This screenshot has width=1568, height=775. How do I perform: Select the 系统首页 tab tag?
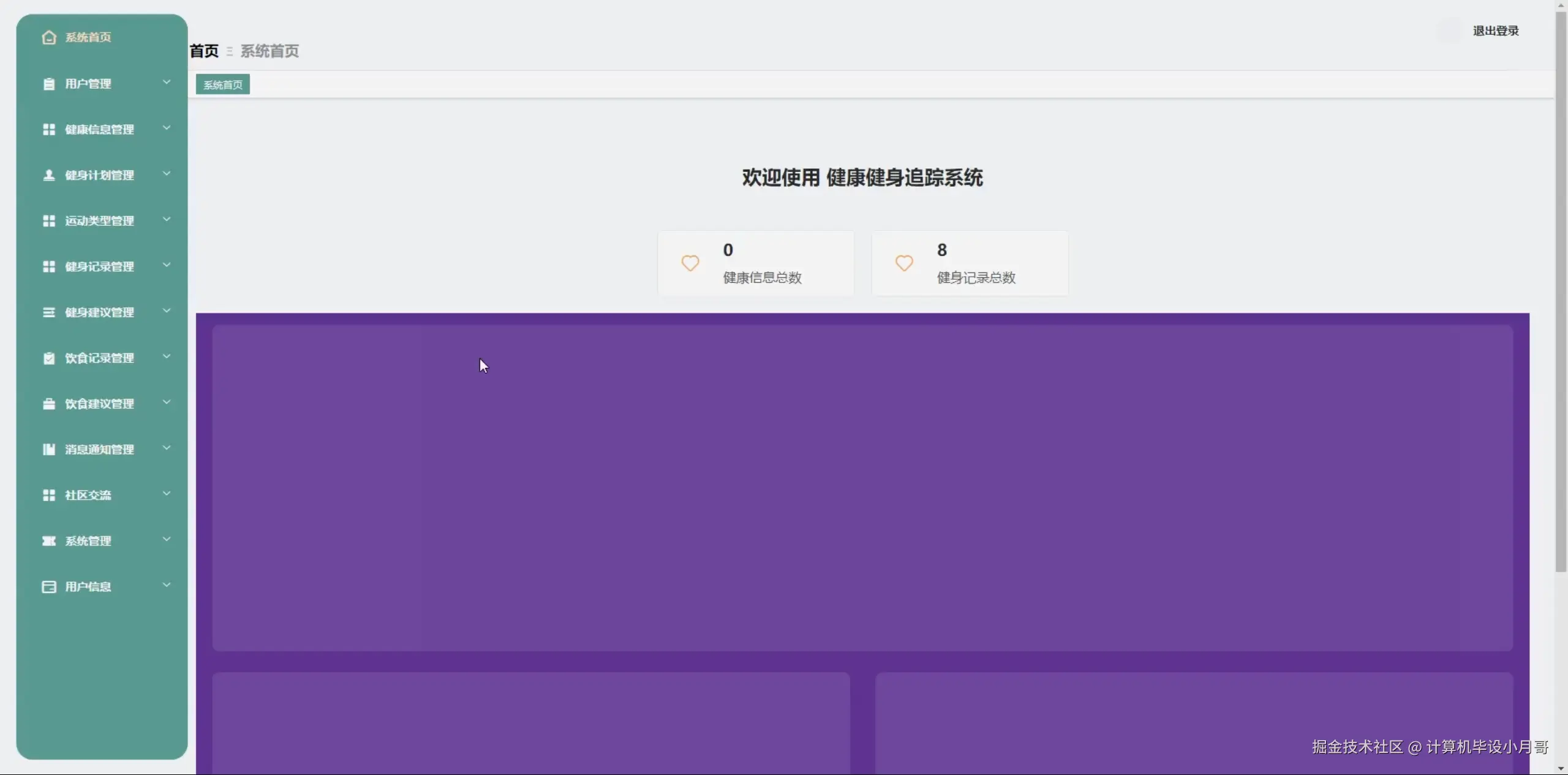[x=223, y=84]
